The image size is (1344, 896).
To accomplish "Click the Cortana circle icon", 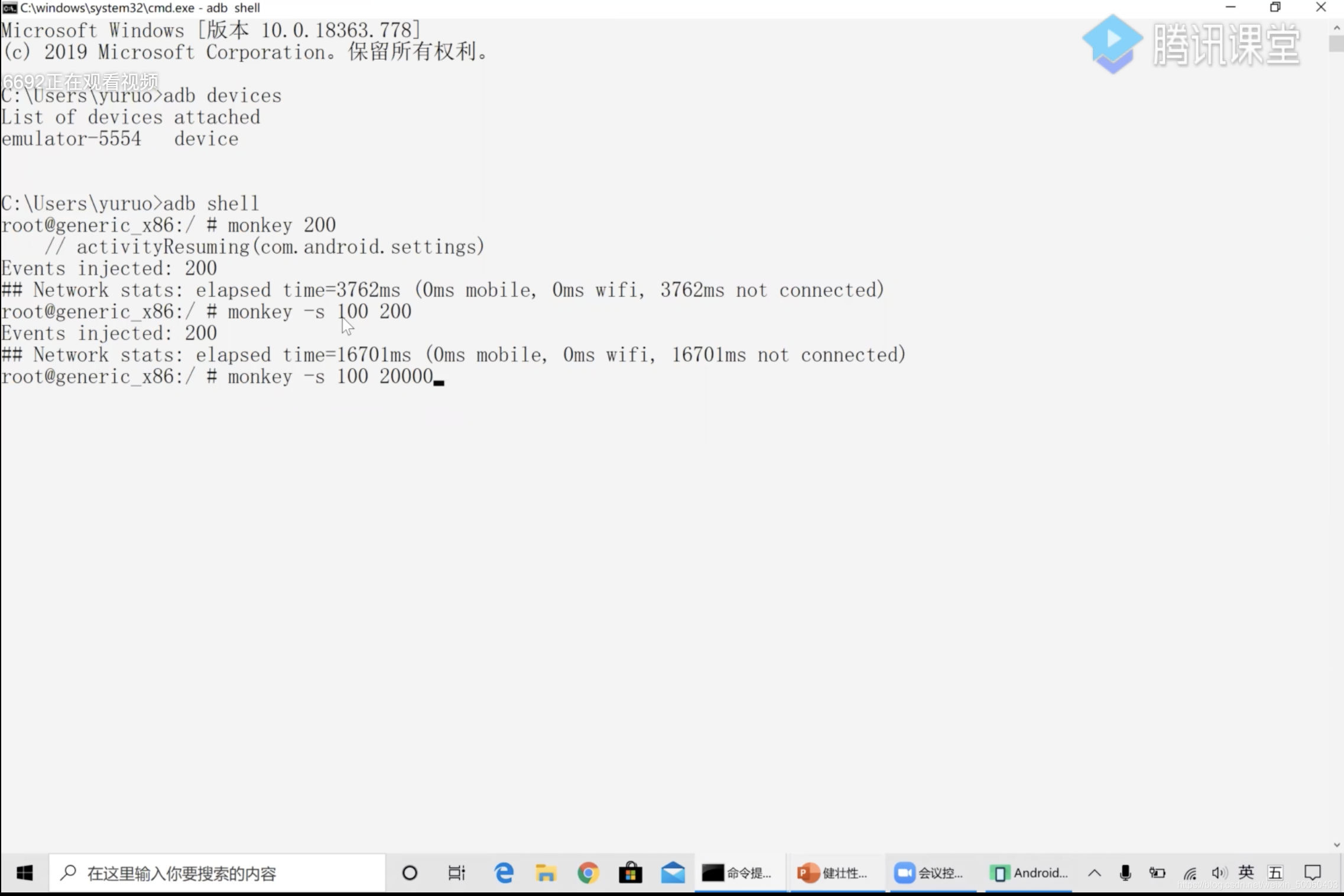I will click(x=410, y=873).
